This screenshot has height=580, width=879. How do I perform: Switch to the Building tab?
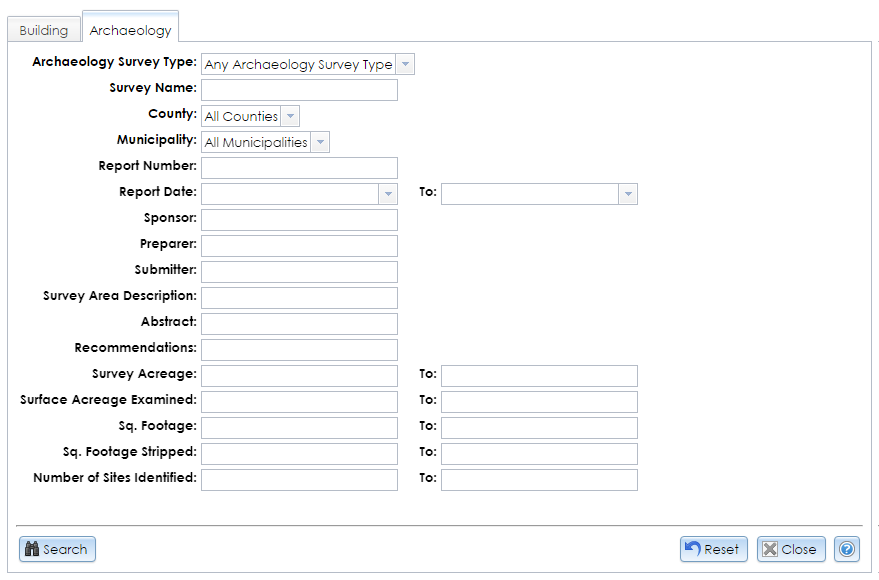[43, 30]
